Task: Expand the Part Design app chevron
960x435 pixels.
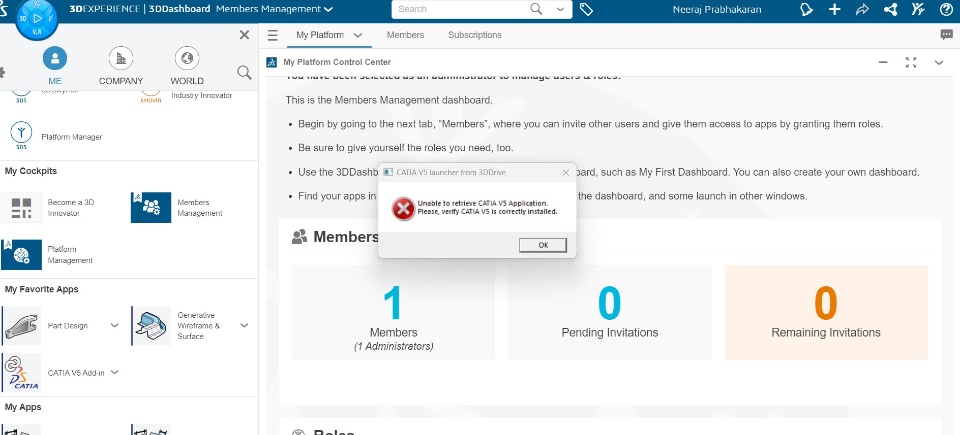Action: [114, 325]
